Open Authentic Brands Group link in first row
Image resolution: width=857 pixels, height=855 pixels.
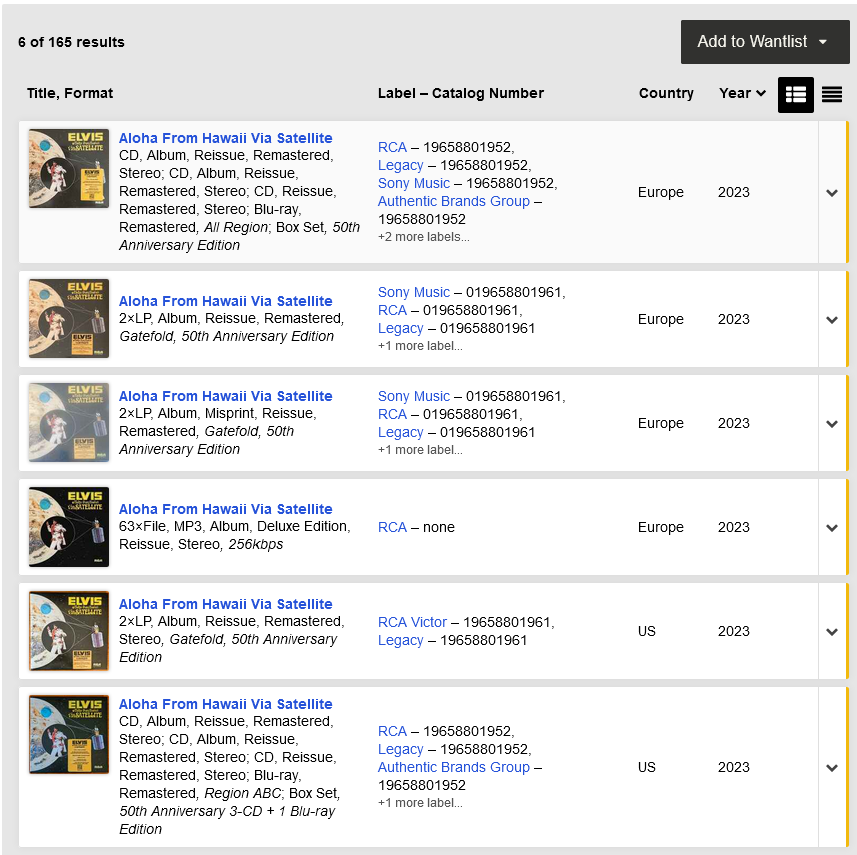tap(453, 201)
